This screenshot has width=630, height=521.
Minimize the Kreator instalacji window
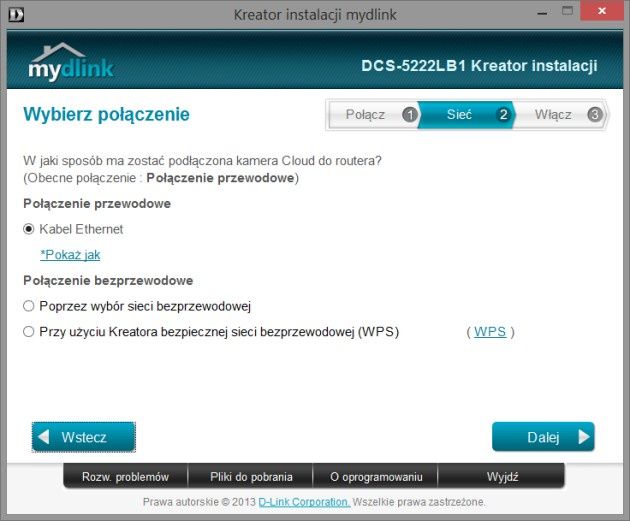click(x=542, y=12)
